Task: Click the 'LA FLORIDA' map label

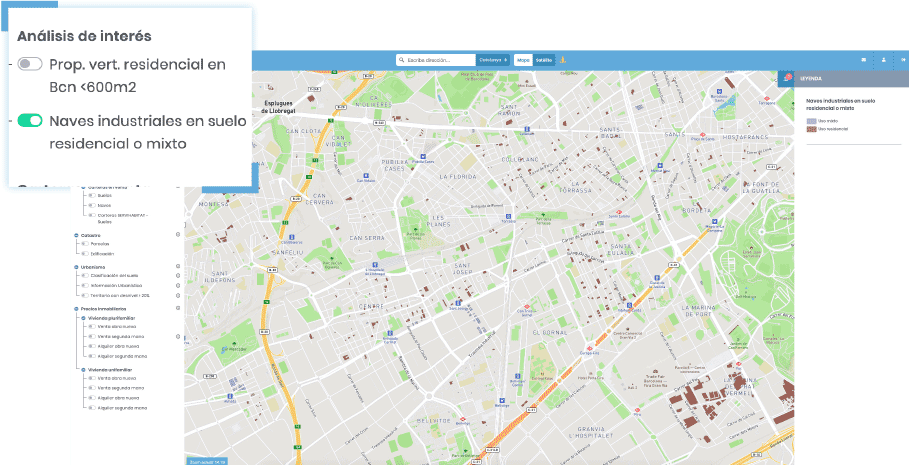Action: pyautogui.click(x=458, y=176)
